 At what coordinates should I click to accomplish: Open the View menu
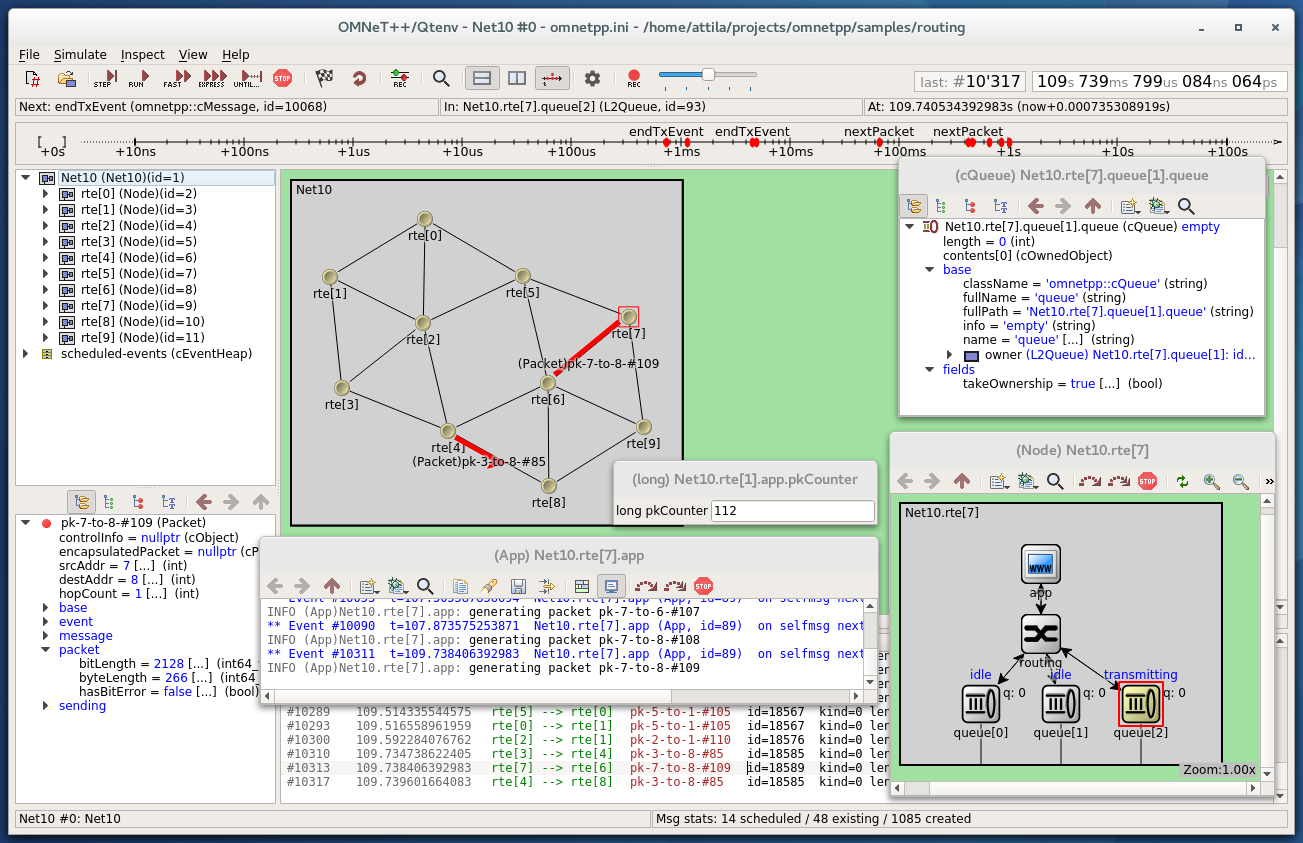193,55
